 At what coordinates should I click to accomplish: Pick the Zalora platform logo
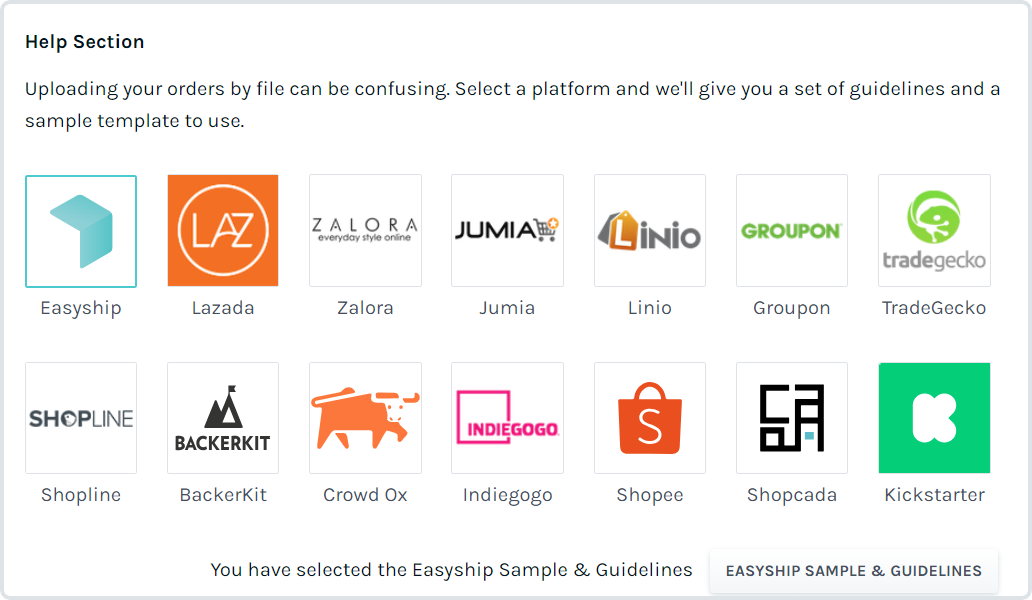tap(365, 231)
